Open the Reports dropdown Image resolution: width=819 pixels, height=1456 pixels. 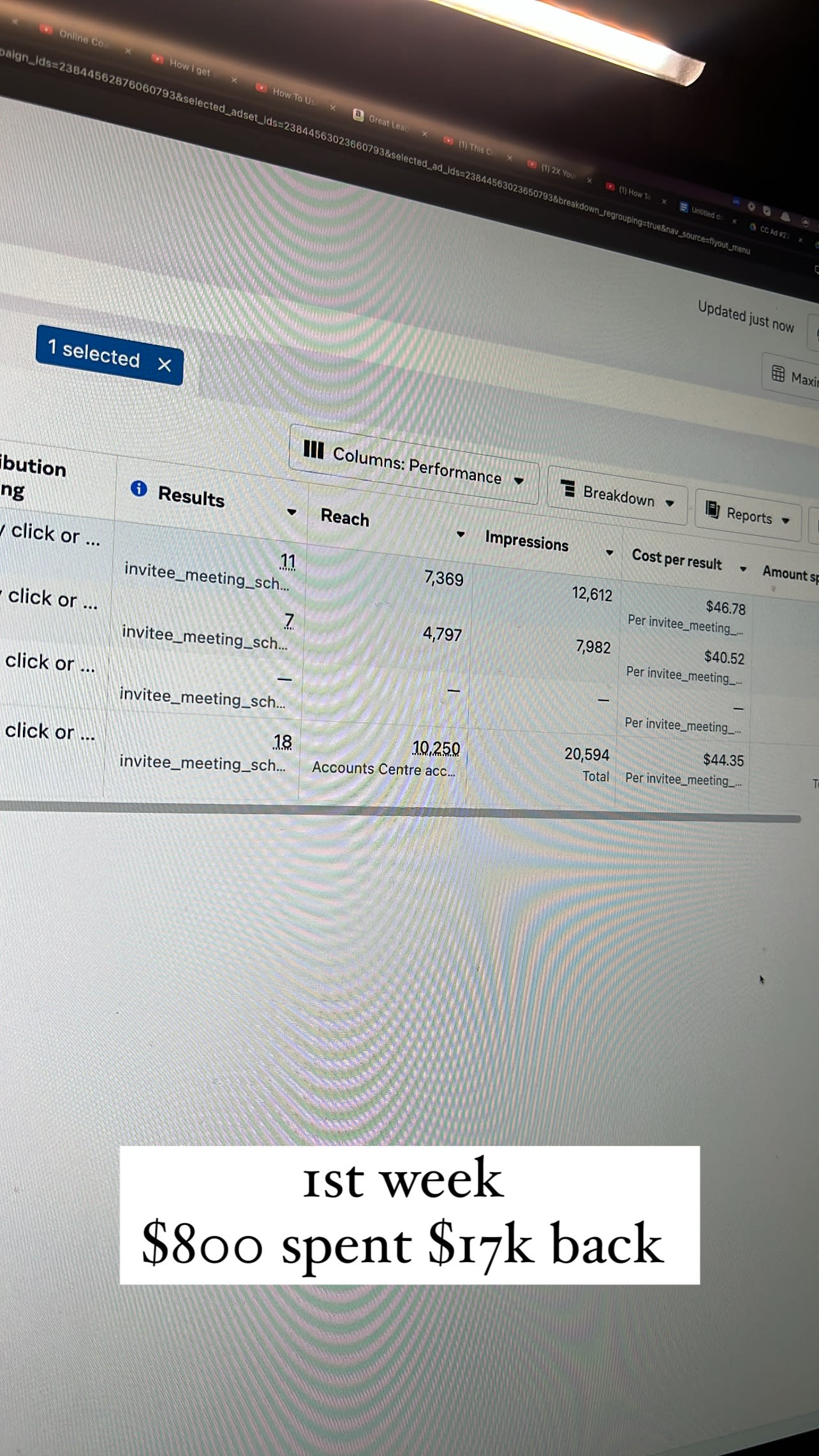(748, 516)
